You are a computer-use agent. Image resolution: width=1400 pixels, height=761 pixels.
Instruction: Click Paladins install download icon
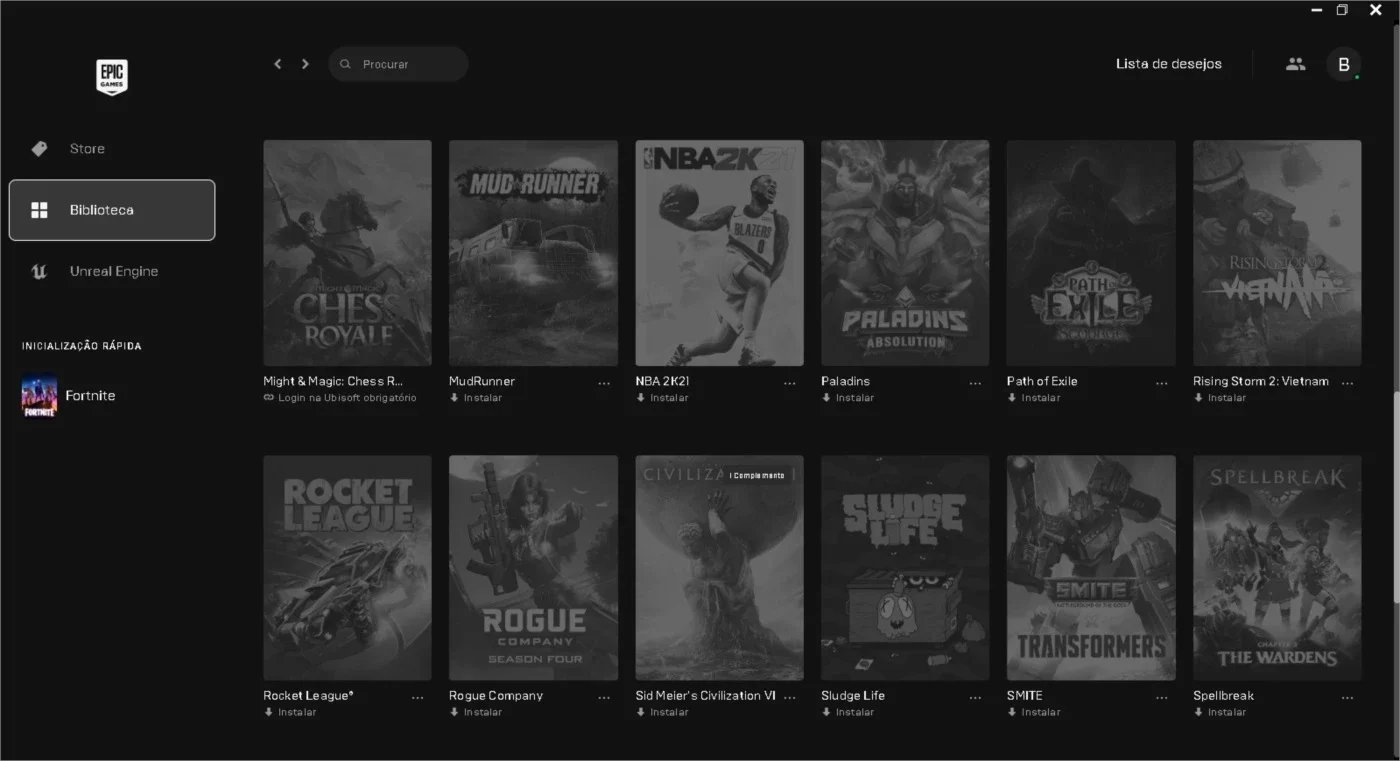(x=826, y=398)
